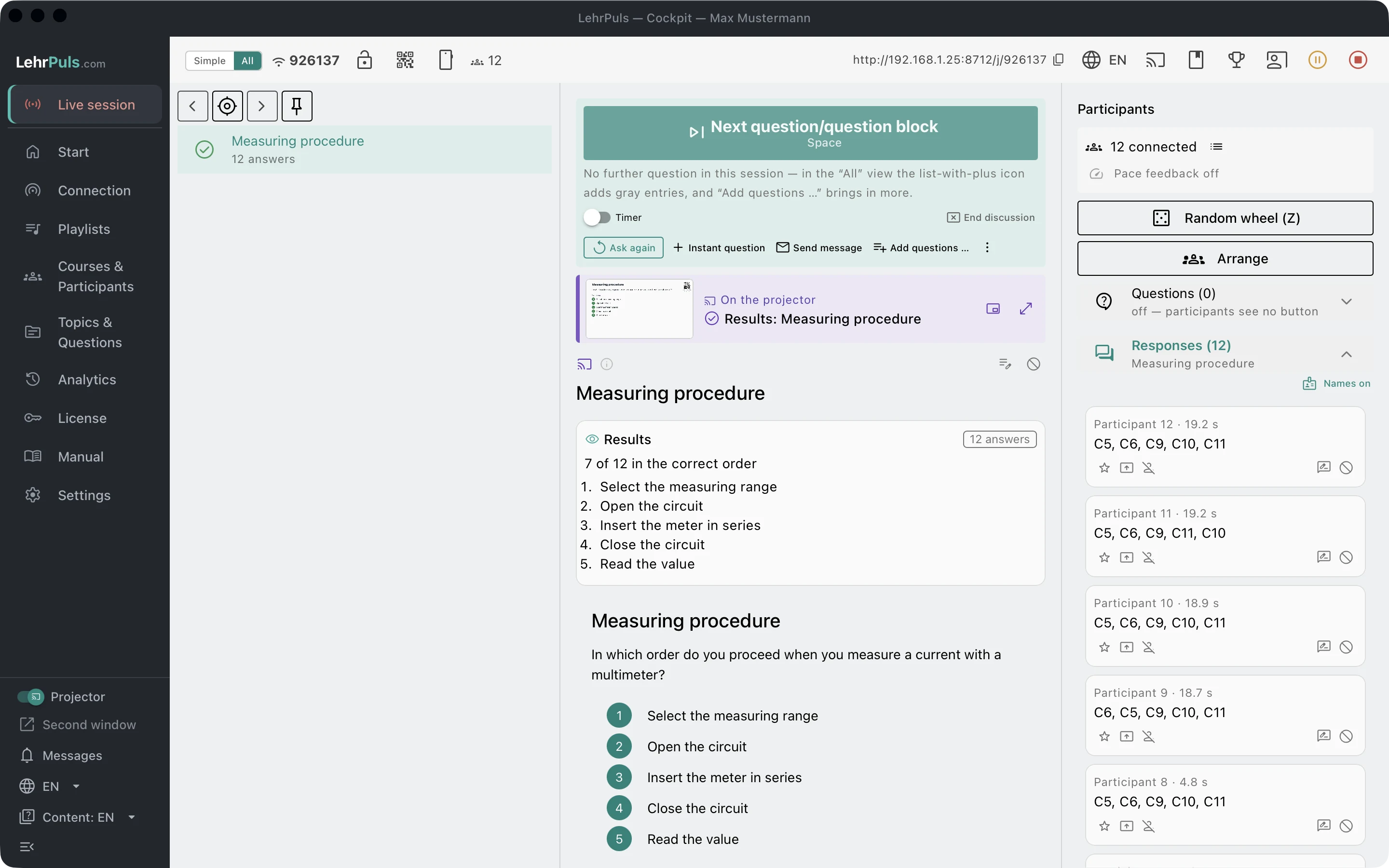
Task: Copy the session URL
Action: (1059, 60)
